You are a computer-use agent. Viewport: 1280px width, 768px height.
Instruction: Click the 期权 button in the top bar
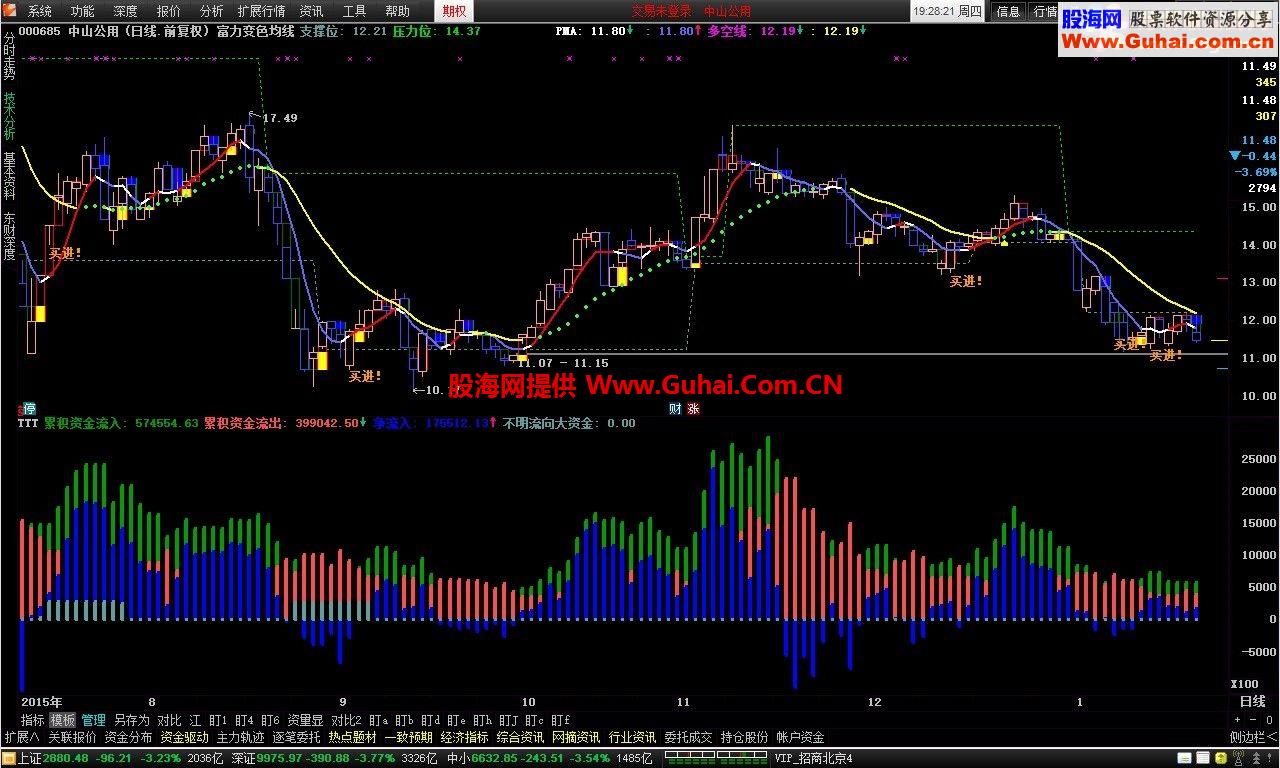pyautogui.click(x=454, y=11)
